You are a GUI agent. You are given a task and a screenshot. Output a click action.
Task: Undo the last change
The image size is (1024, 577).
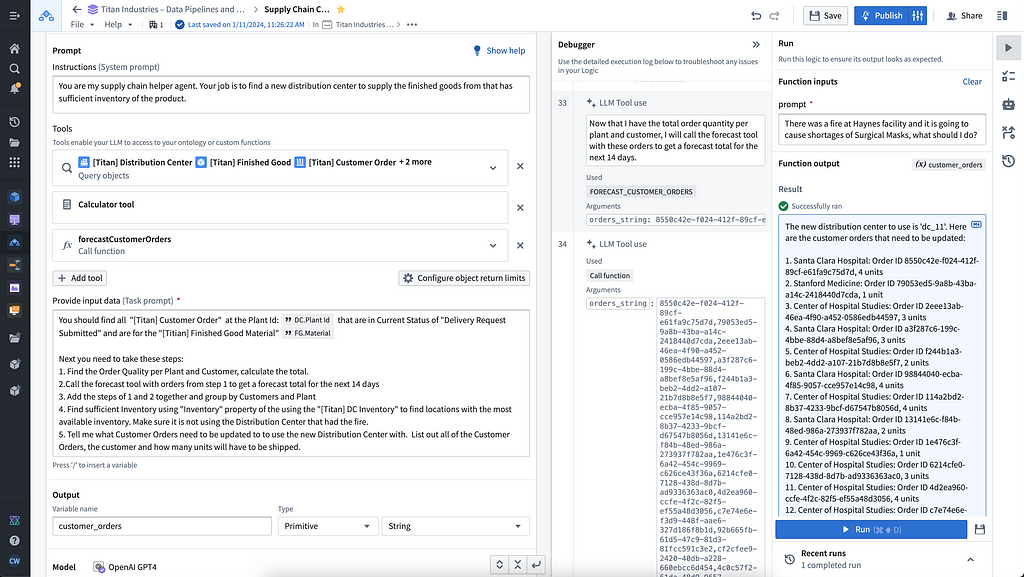click(756, 16)
